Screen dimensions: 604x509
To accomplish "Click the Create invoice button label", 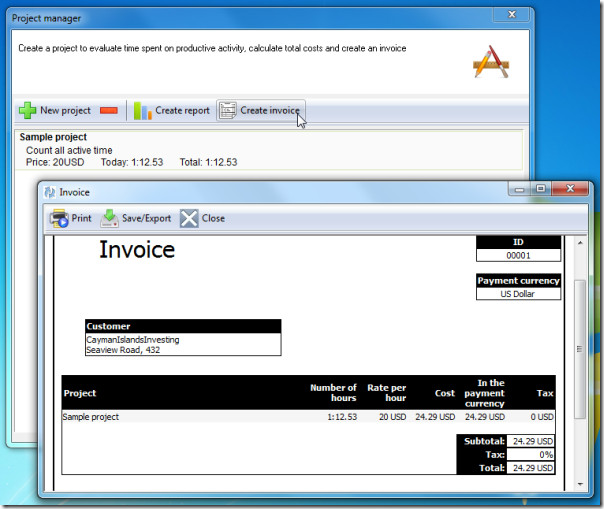I will [x=270, y=111].
